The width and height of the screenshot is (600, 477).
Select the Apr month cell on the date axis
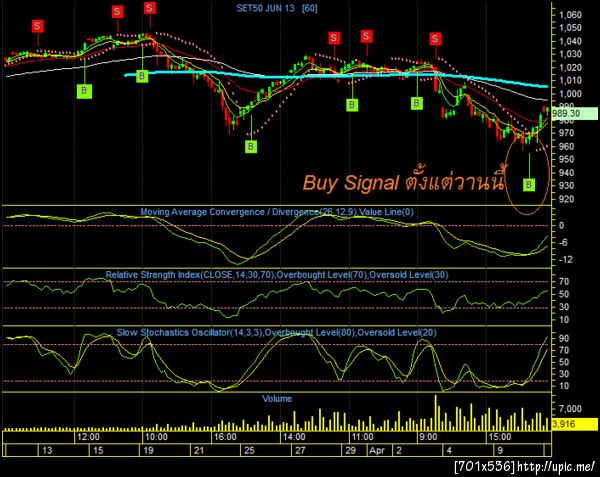(x=380, y=450)
